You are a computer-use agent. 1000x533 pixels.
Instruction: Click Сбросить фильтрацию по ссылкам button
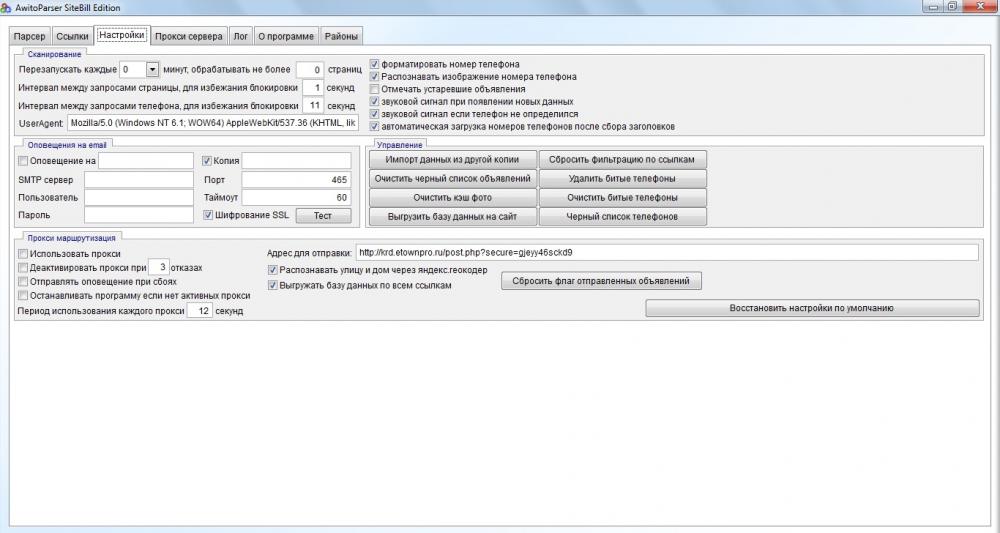(622, 159)
